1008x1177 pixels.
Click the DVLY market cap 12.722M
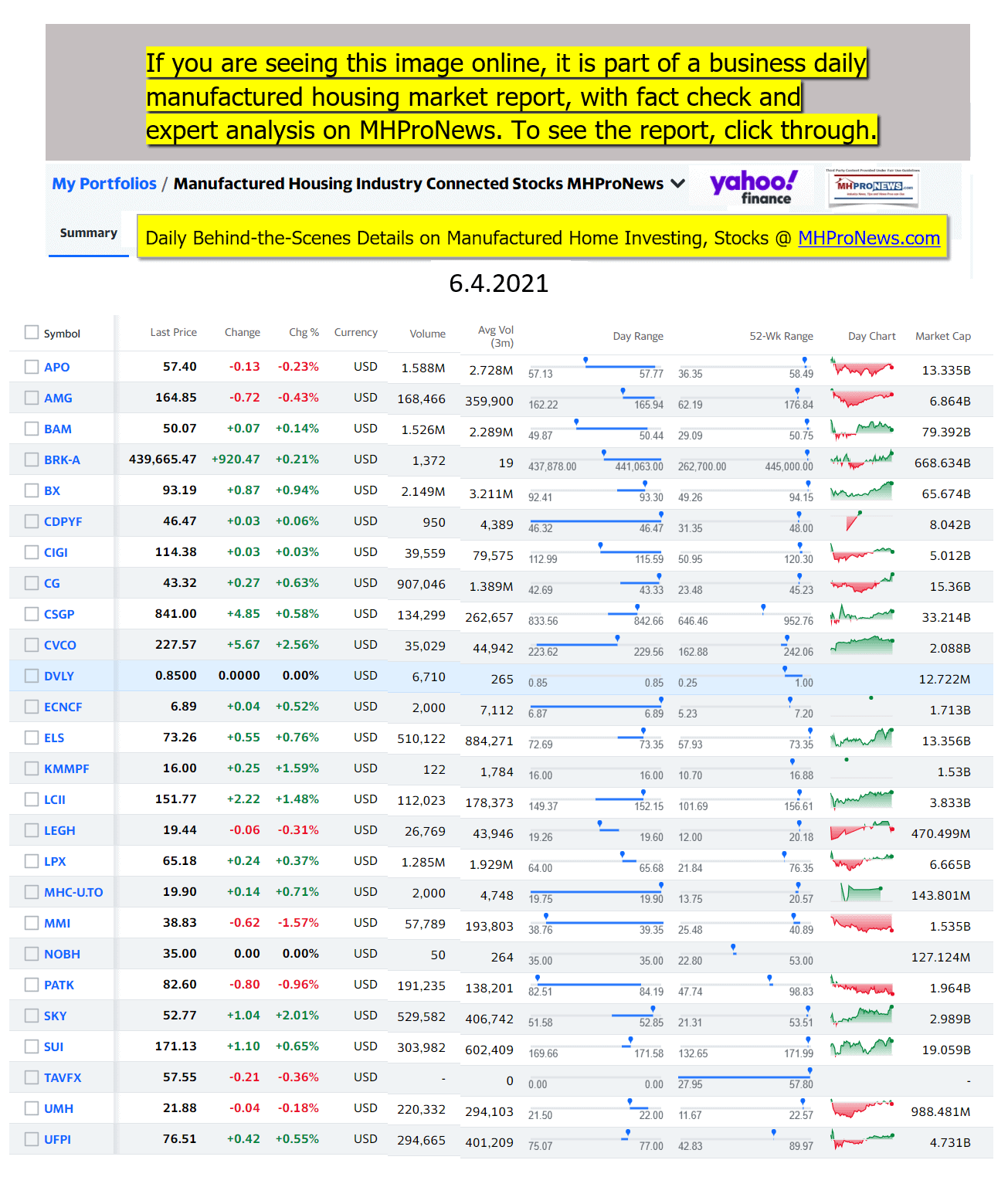click(945, 679)
